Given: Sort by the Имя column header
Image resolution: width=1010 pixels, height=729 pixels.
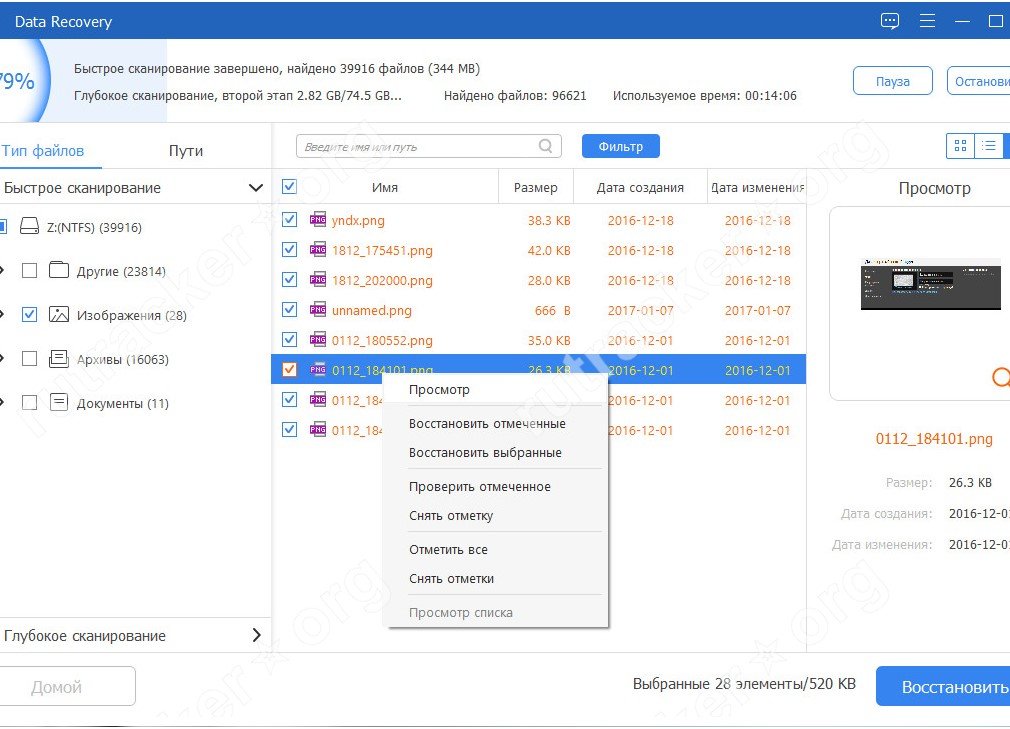Looking at the screenshot, I should point(385,187).
